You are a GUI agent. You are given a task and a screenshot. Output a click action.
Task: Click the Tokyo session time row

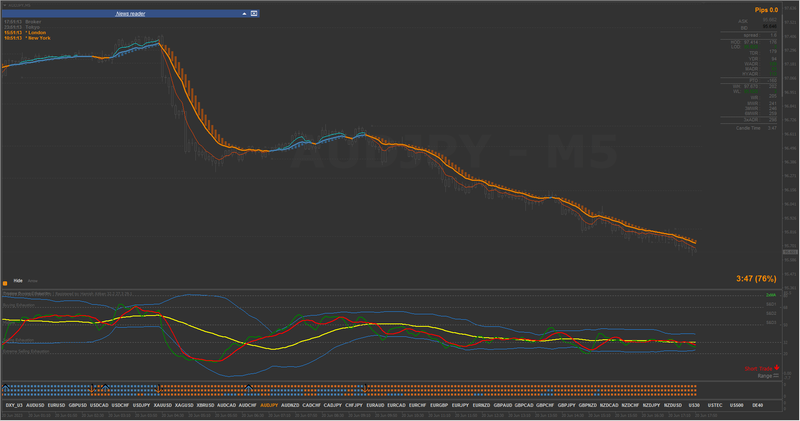pos(21,27)
